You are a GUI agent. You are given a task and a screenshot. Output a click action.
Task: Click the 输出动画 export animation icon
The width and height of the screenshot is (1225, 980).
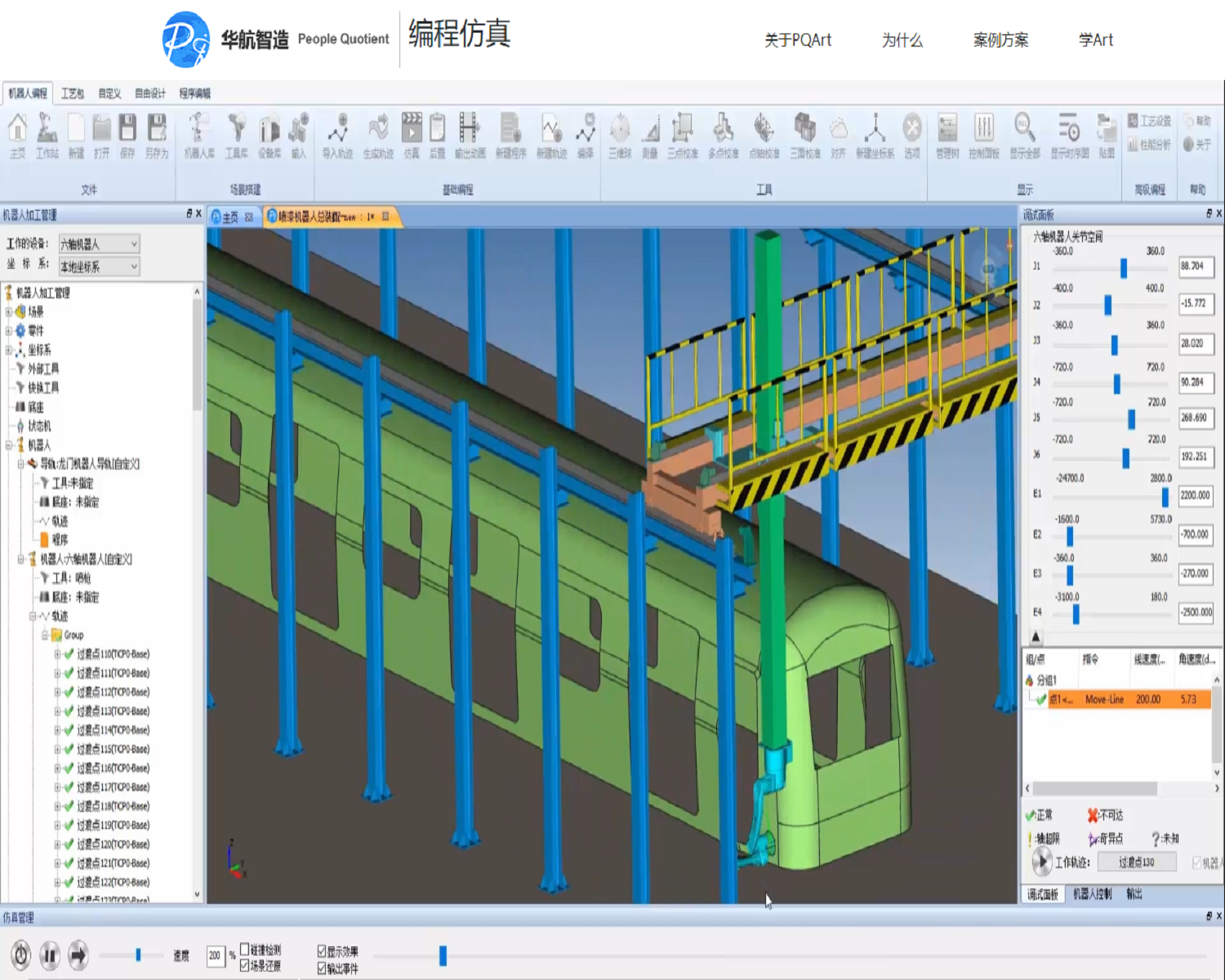click(470, 134)
